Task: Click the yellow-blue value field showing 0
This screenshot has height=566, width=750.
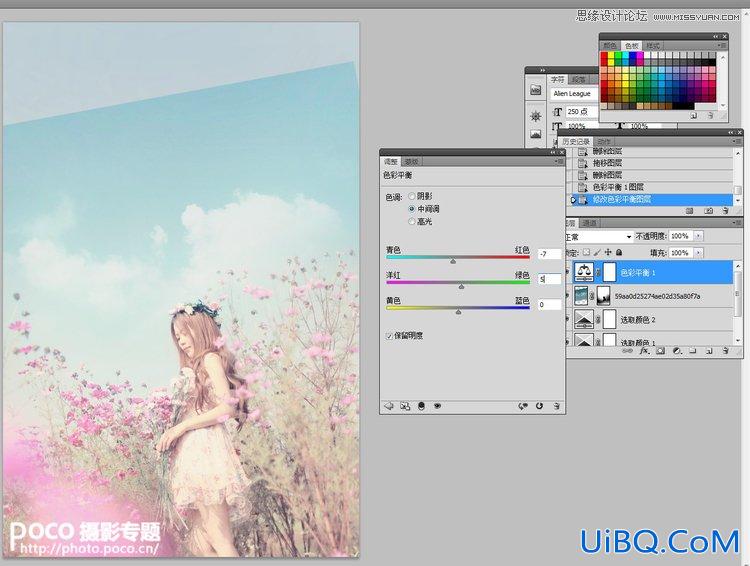Action: tap(549, 304)
